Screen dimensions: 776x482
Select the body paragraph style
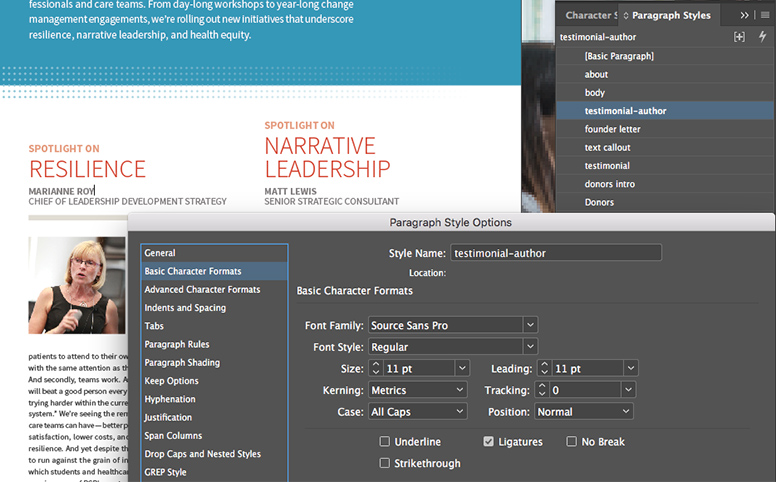click(665, 93)
